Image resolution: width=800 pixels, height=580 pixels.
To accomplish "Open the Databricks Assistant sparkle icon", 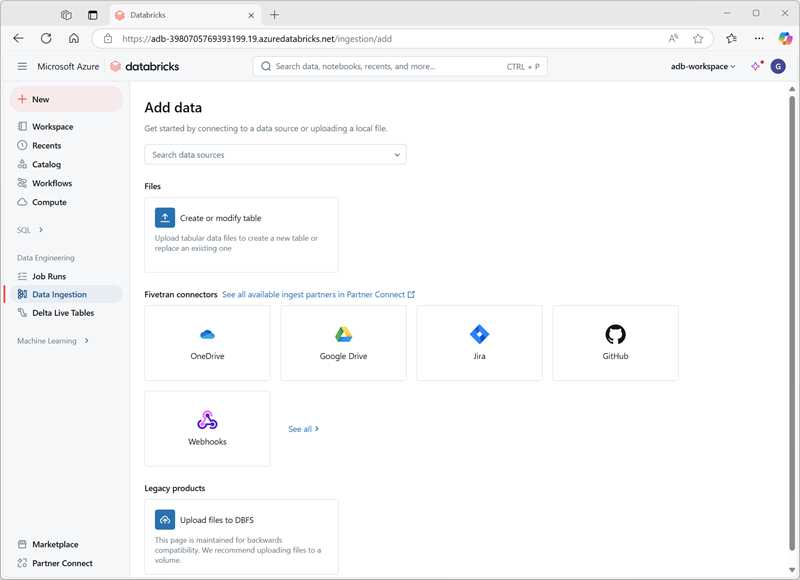I will (757, 66).
